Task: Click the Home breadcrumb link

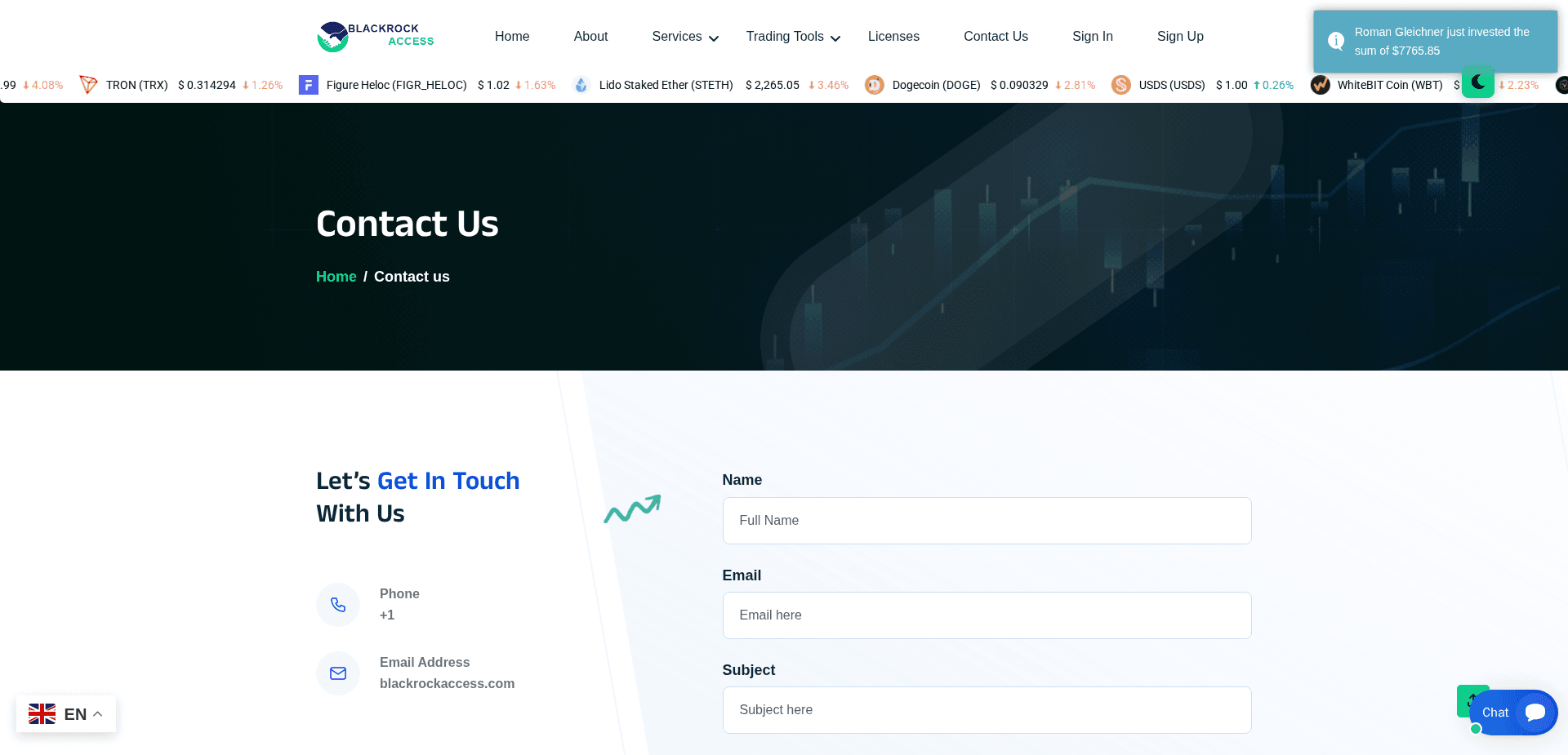Action: [336, 277]
